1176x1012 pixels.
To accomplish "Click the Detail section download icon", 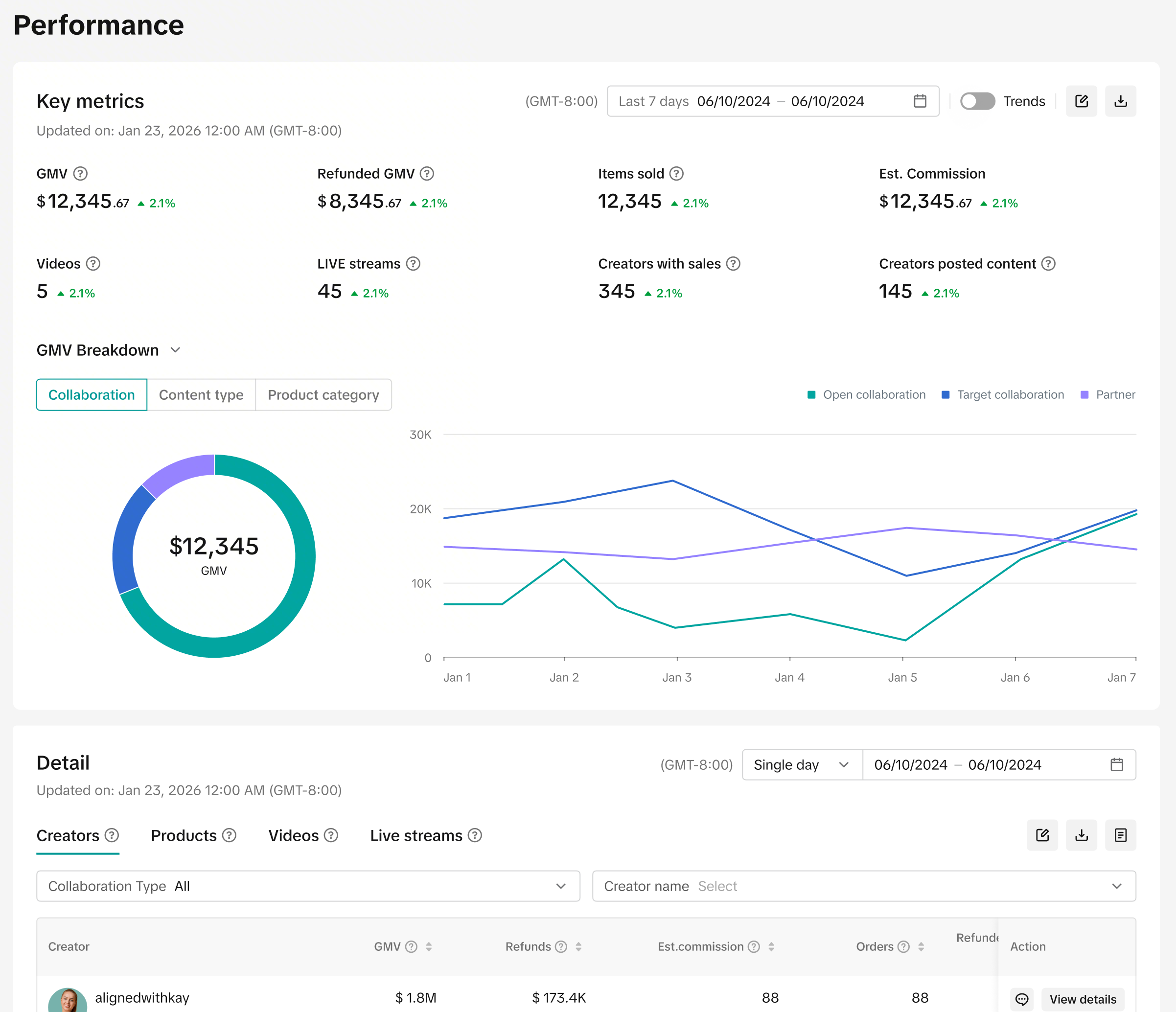I will pos(1081,835).
